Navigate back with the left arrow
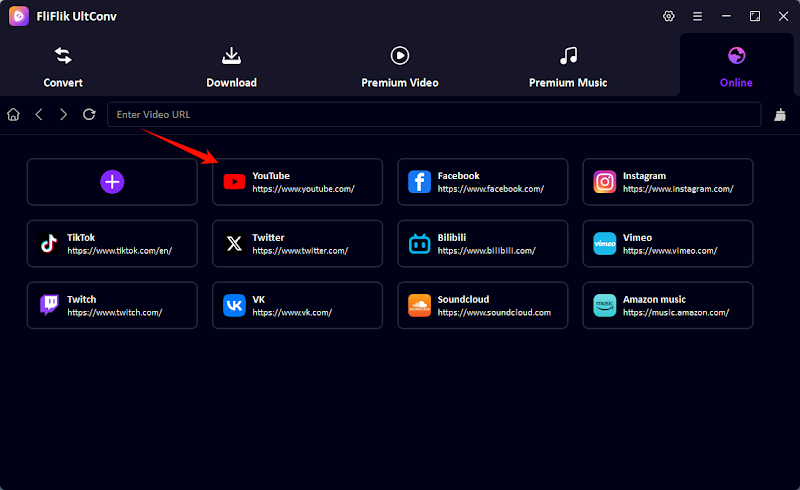 [39, 114]
